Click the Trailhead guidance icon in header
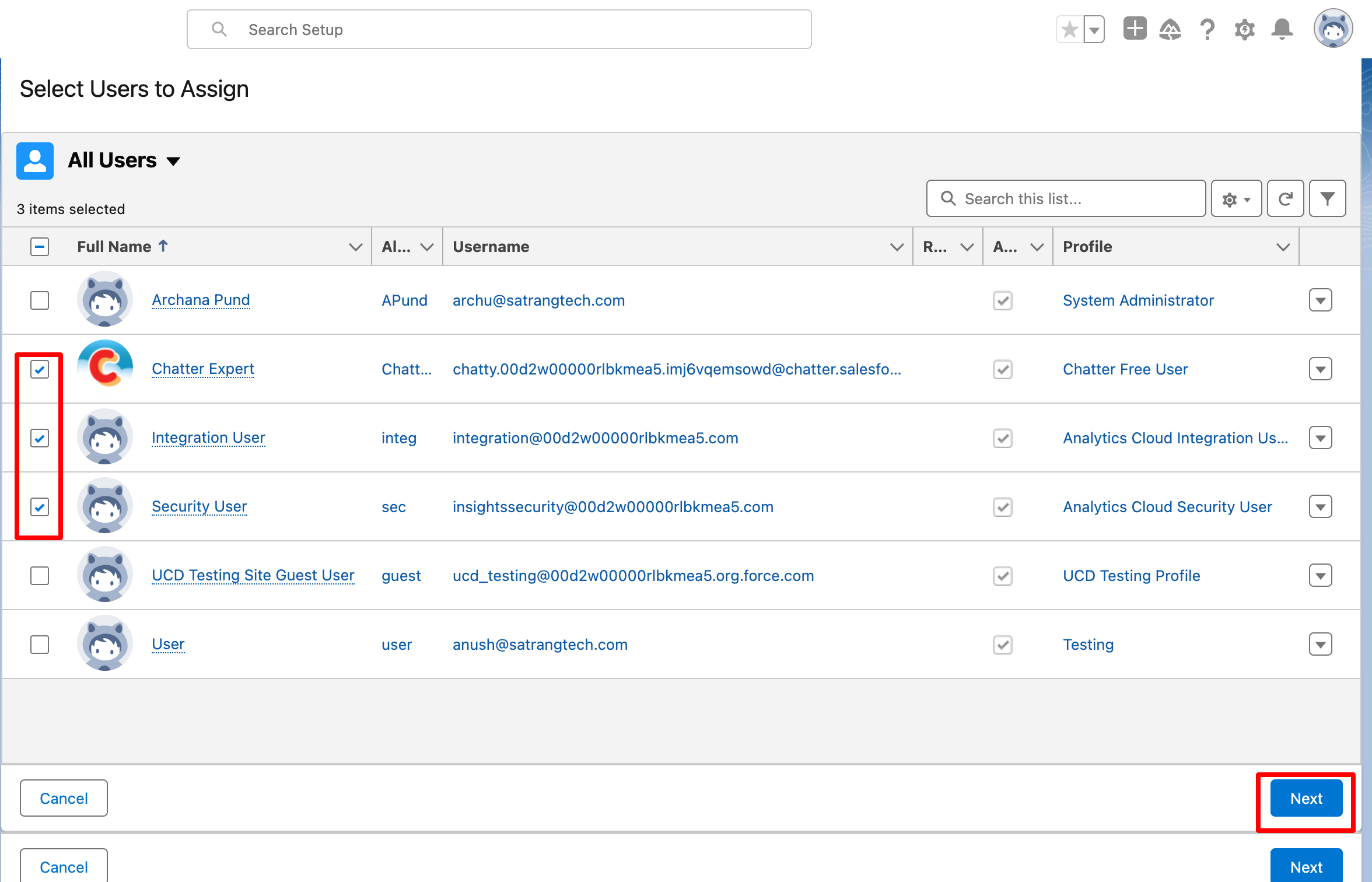Viewport: 1372px width, 882px height. click(1170, 29)
